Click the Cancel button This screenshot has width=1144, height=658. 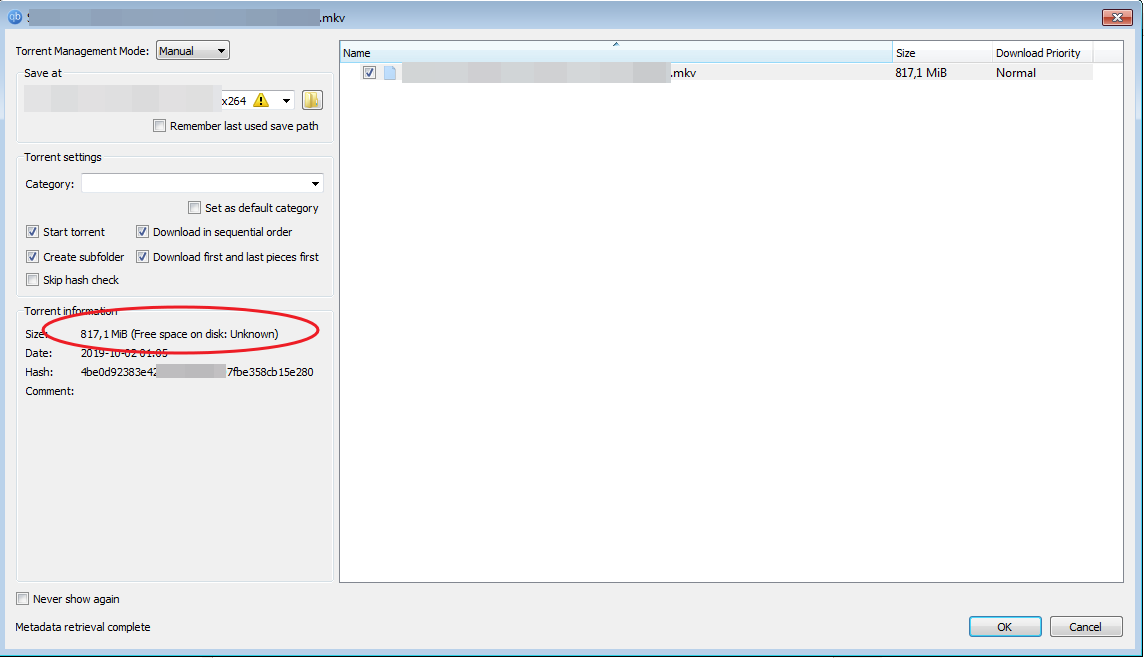(x=1086, y=626)
